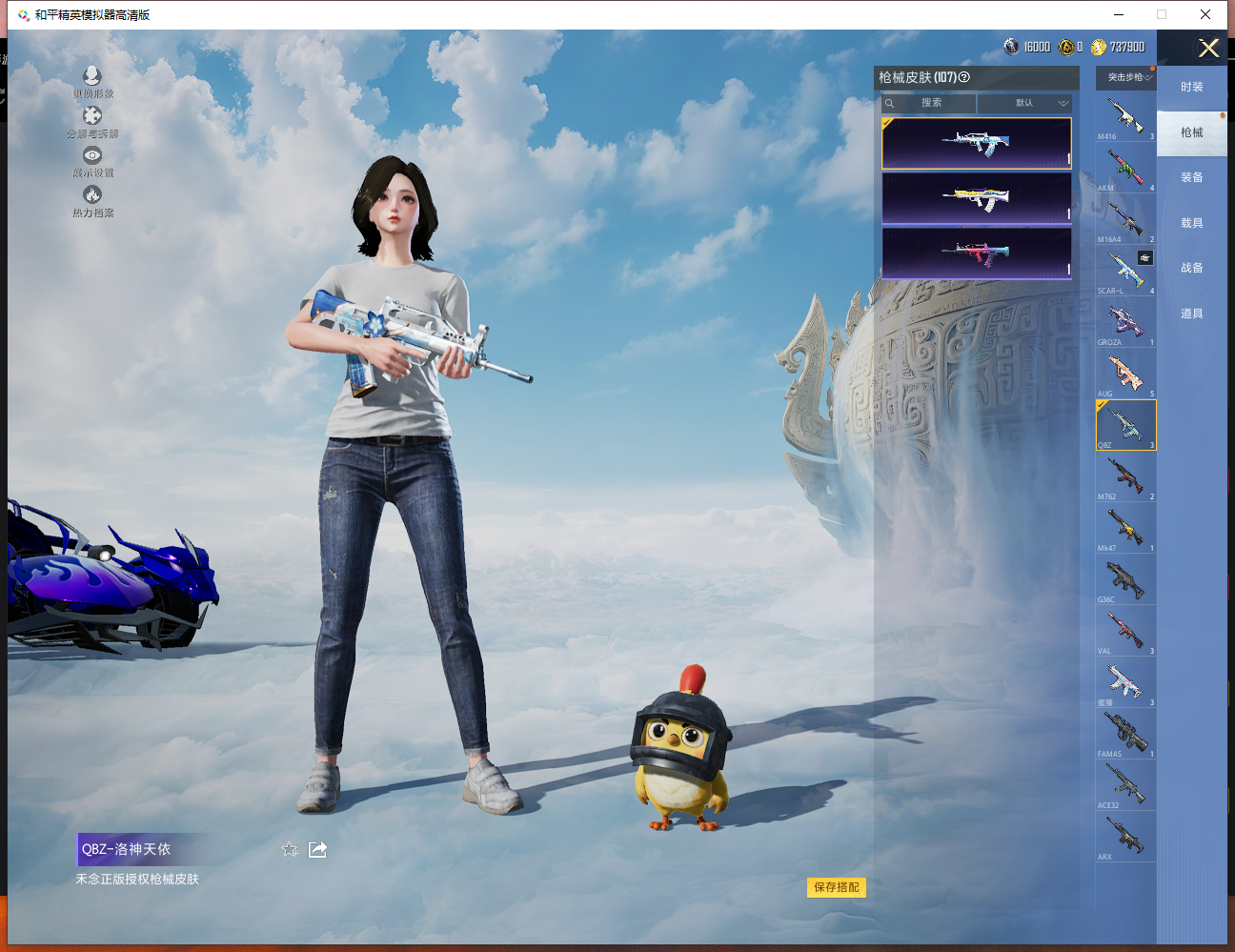Image resolution: width=1235 pixels, height=952 pixels.
Task: Select the M416 weapon in the list
Action: [1125, 116]
